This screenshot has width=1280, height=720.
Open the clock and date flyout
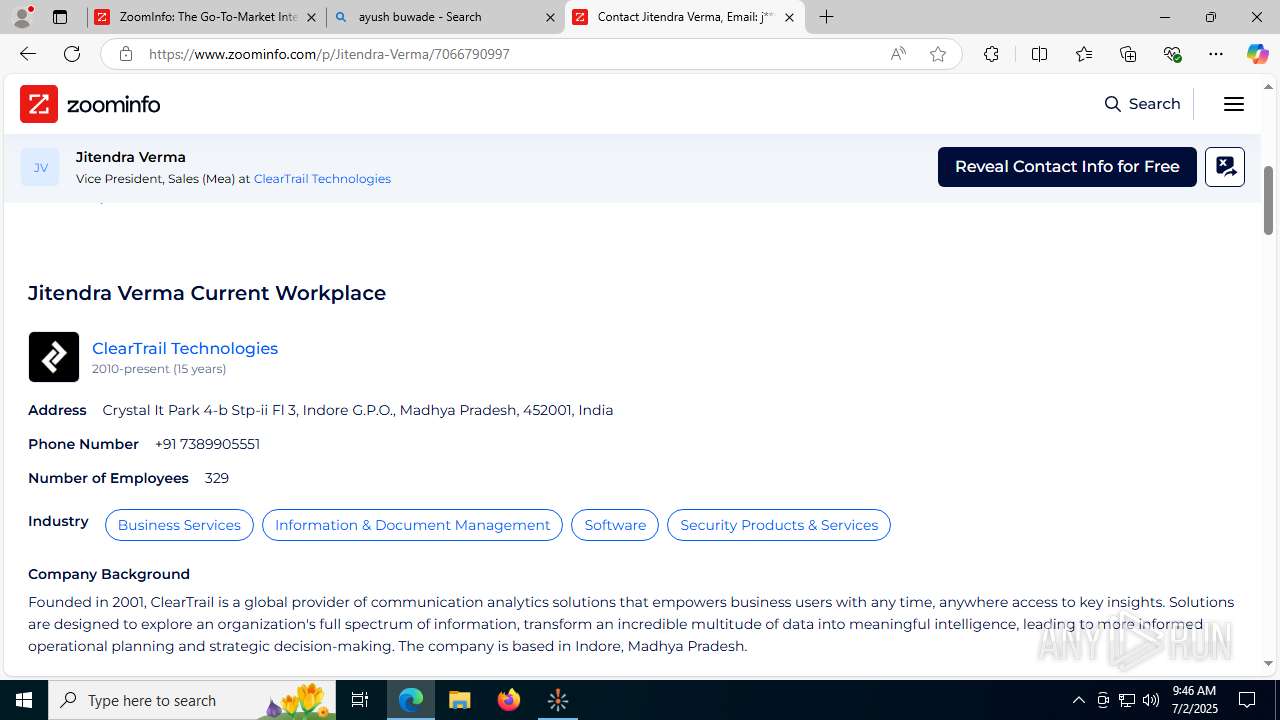click(1194, 700)
